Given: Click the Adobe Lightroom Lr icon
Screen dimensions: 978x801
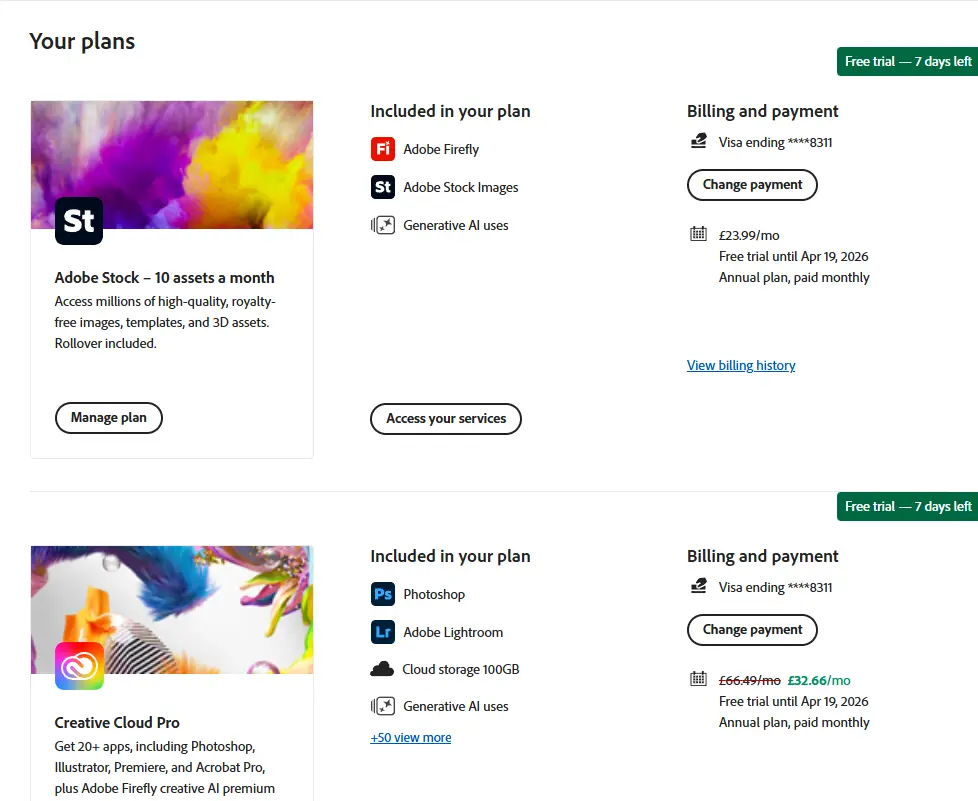Looking at the screenshot, I should click(382, 632).
